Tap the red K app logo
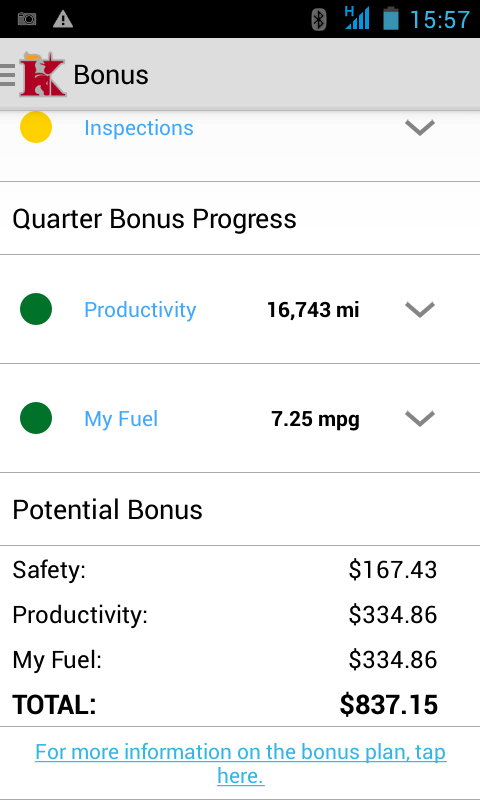 click(43, 74)
